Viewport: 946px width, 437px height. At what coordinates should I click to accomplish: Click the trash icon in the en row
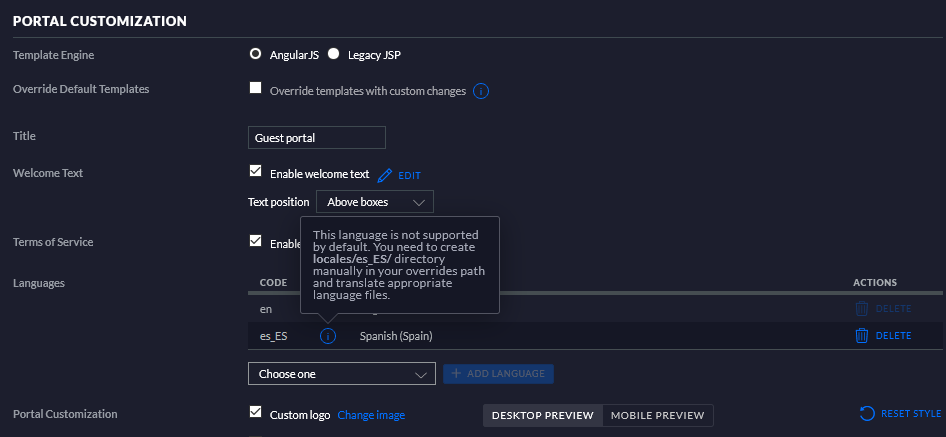[861, 309]
